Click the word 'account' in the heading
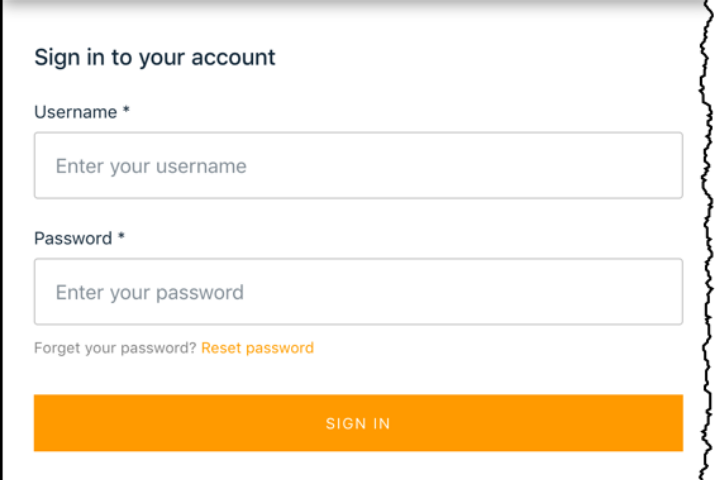 tap(236, 57)
